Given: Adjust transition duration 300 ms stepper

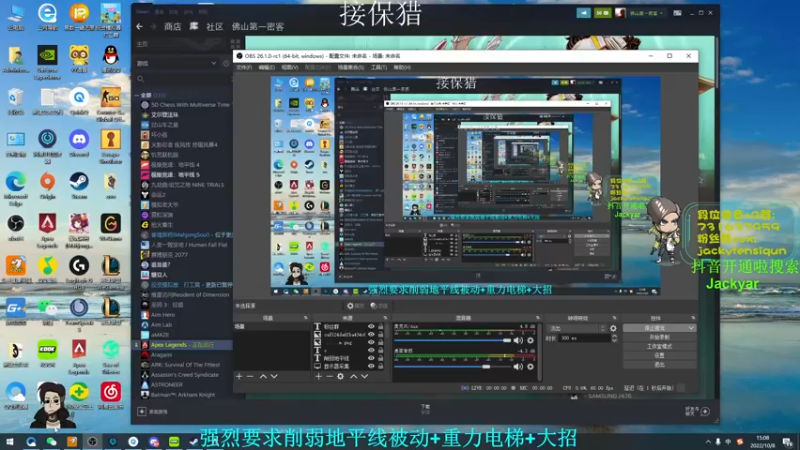Looking at the screenshot, I should click(614, 338).
